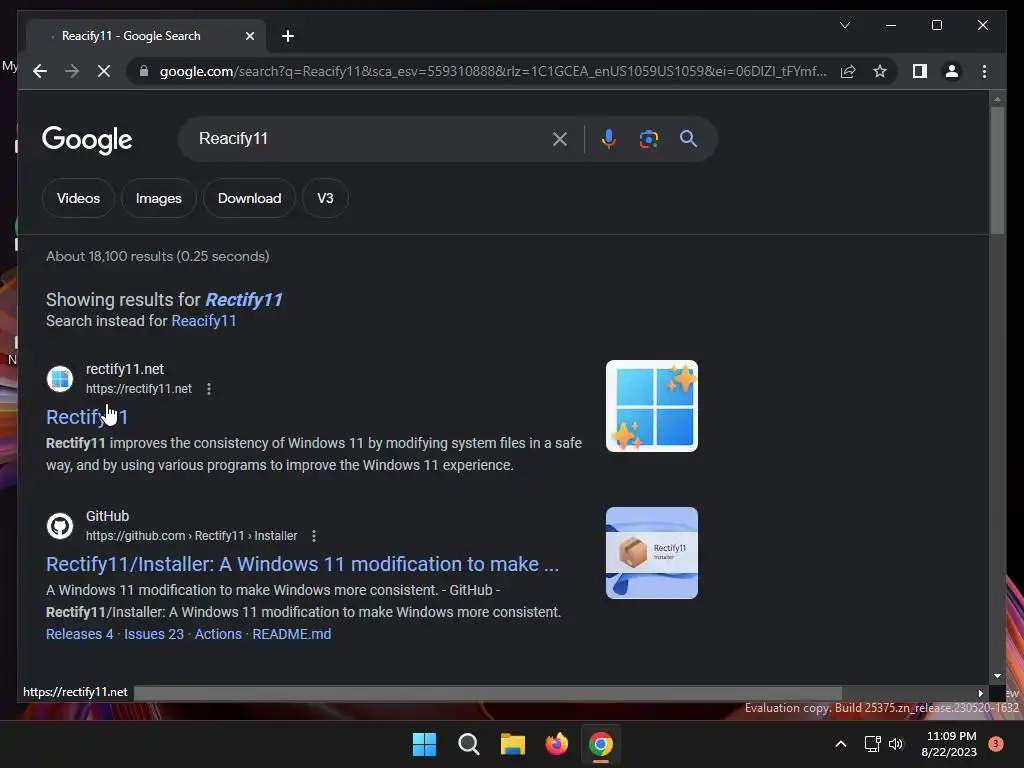Close the Reacify11 Google Search tab
This screenshot has width=1024, height=768.
coord(249,36)
